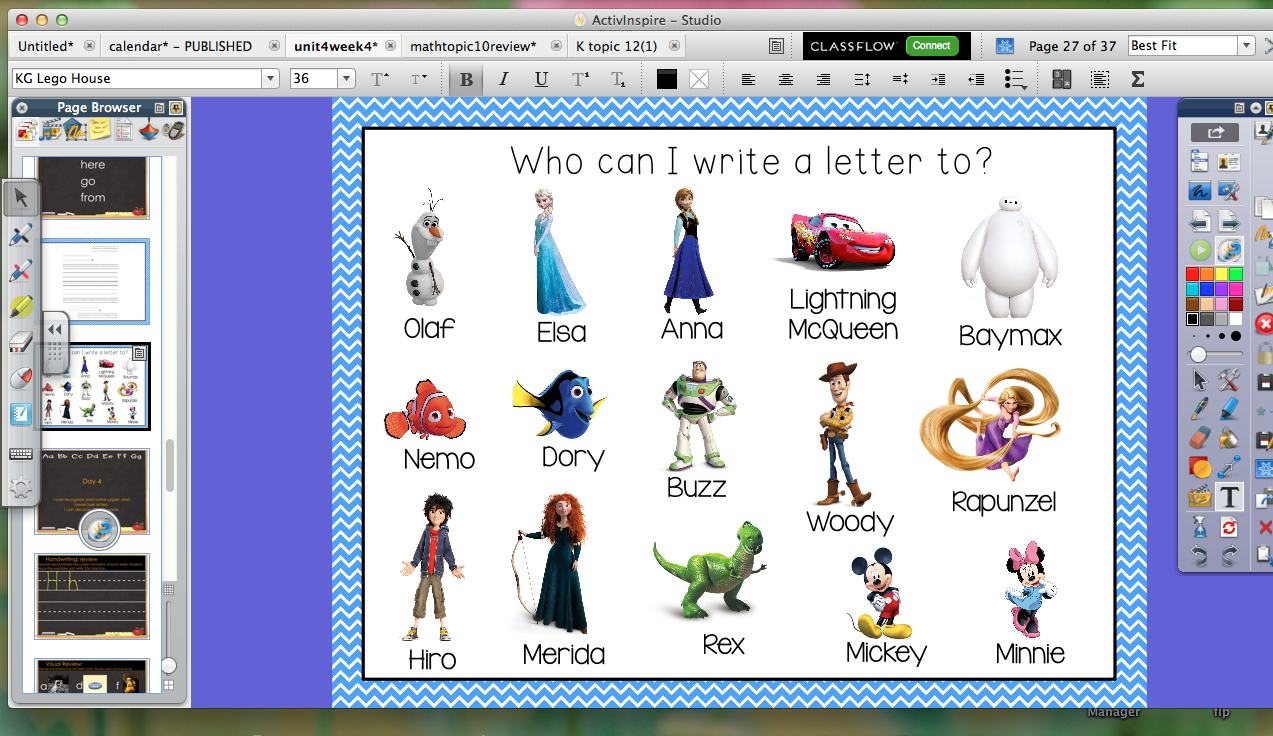1273x736 pixels.
Task: Align text to the right
Action: pyautogui.click(x=824, y=79)
